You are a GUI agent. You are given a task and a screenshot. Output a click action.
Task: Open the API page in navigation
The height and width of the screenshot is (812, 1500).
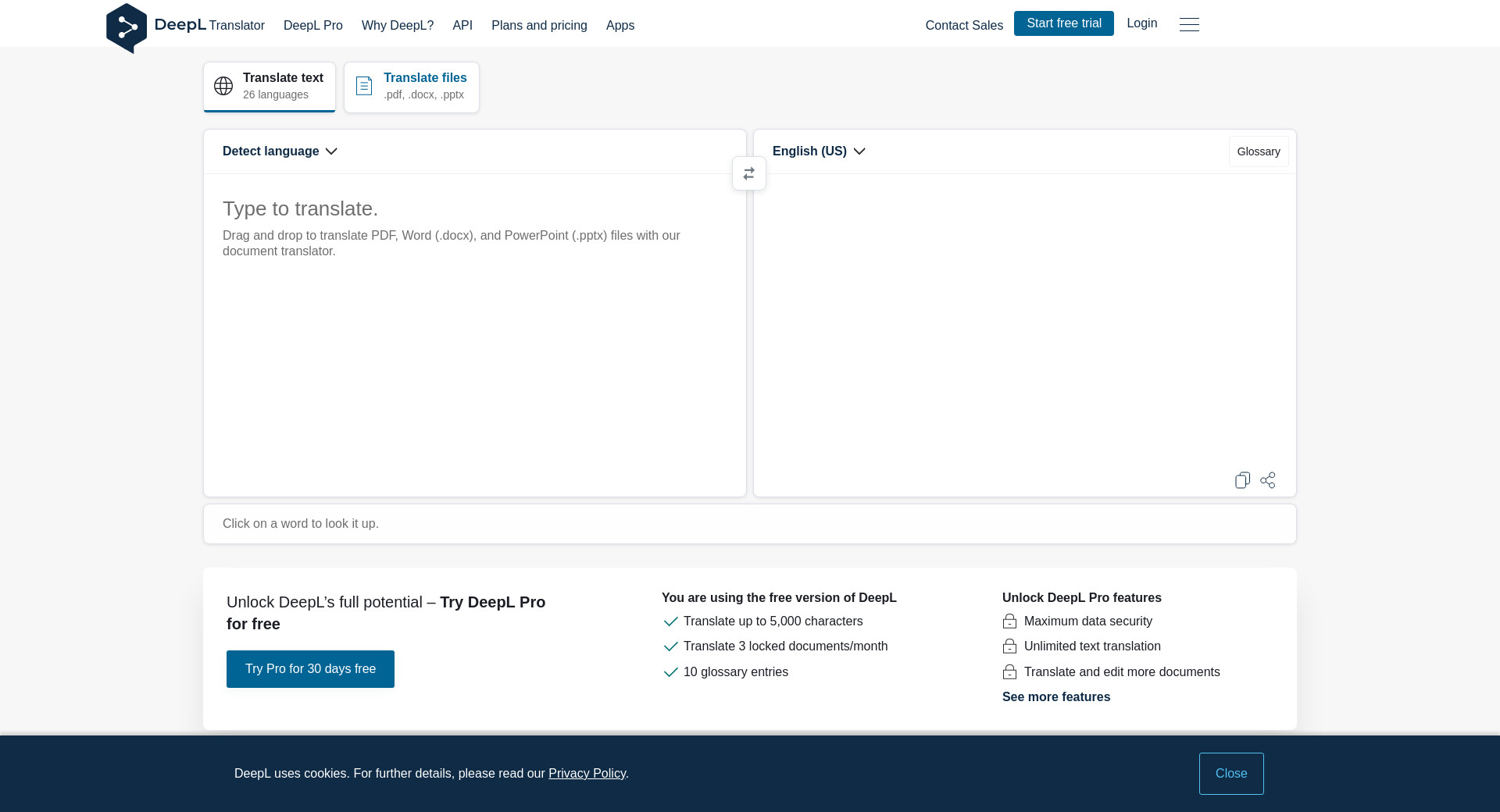click(462, 26)
